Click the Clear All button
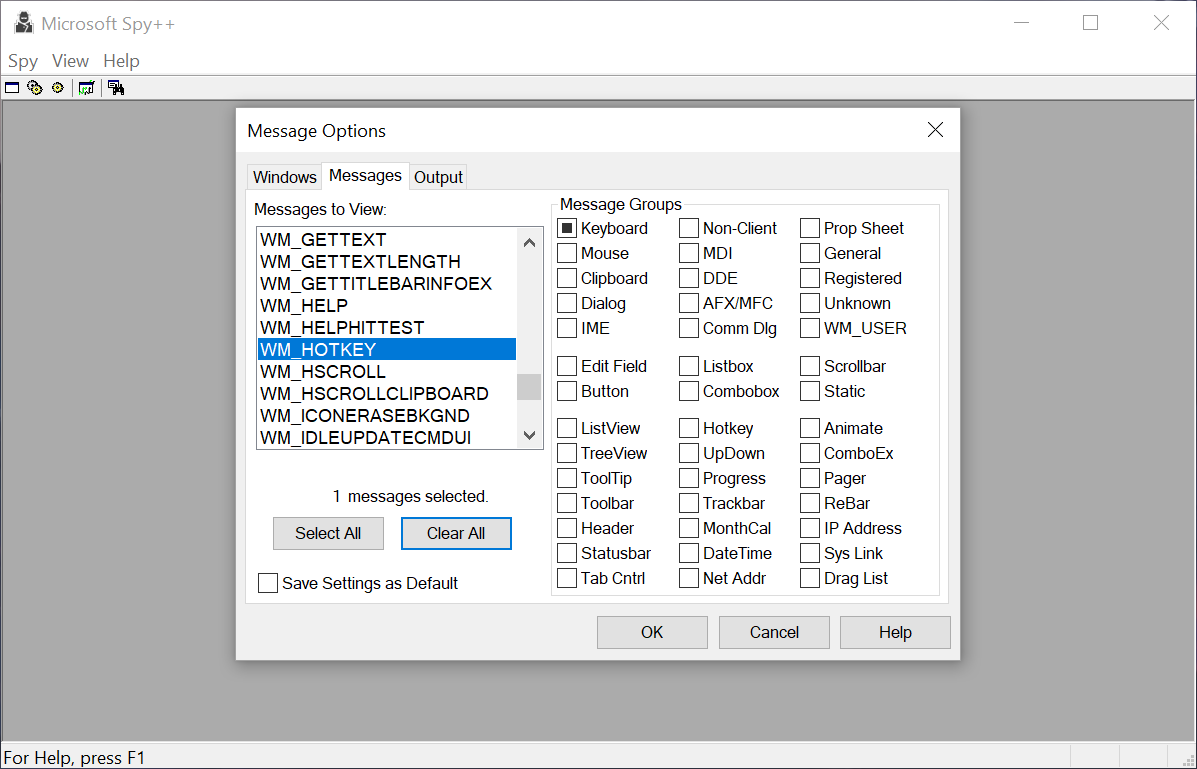The width and height of the screenshot is (1197, 769). point(456,534)
